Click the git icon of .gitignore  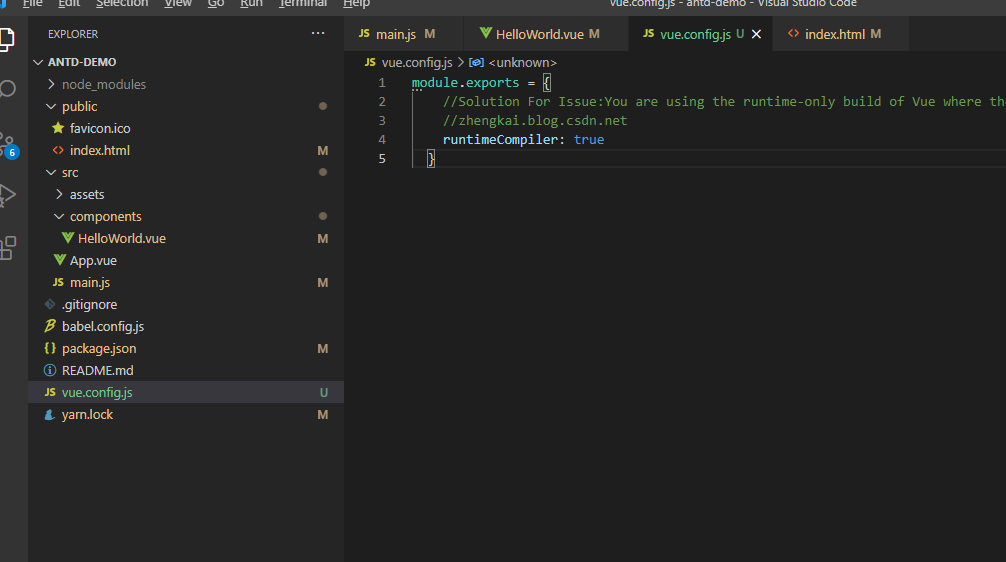click(x=49, y=304)
